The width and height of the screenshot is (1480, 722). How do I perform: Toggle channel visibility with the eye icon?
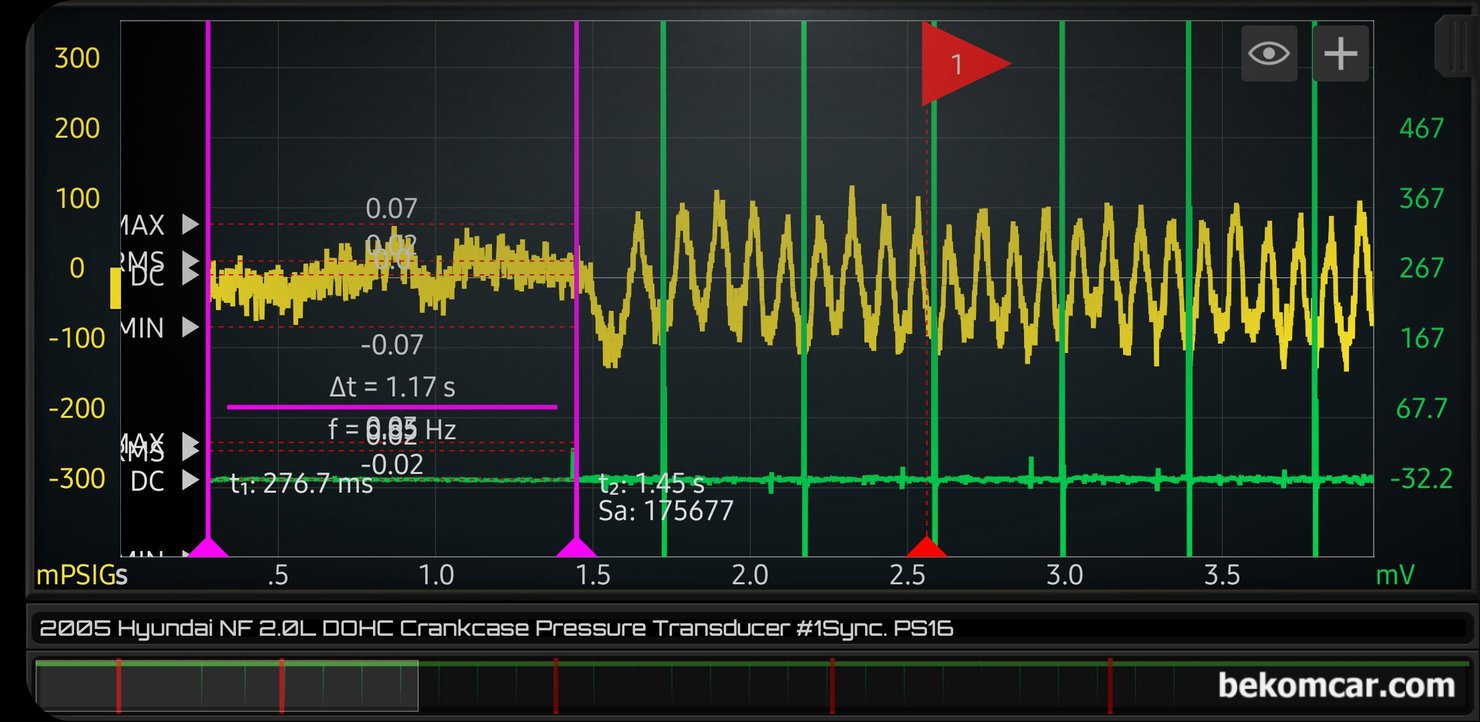[x=1269, y=53]
